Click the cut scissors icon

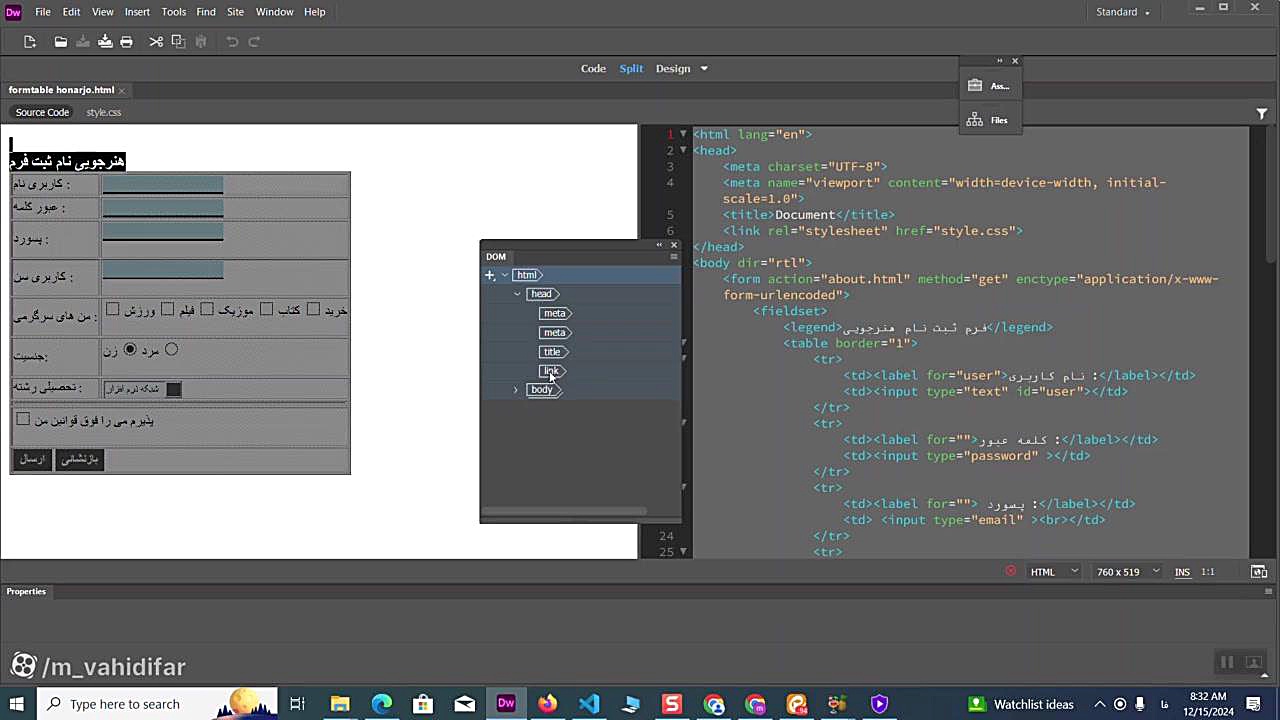coord(156,42)
